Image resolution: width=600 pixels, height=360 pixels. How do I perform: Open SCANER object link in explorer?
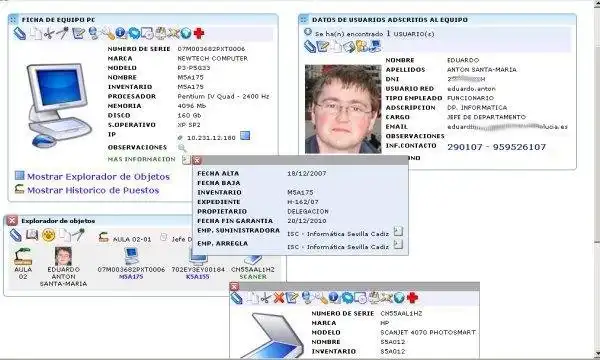coord(253,277)
